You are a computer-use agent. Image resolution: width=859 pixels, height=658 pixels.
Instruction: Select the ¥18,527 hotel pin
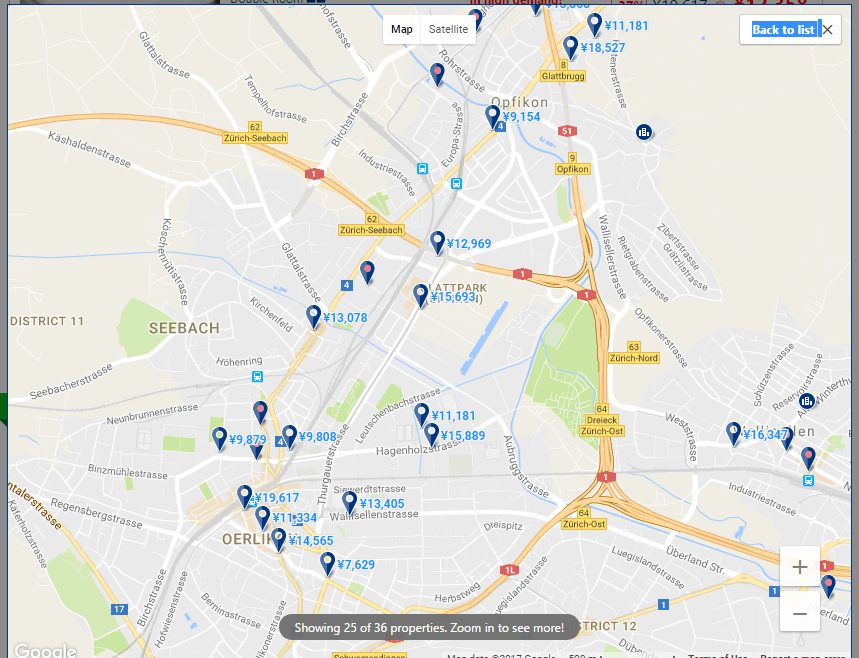[570, 48]
